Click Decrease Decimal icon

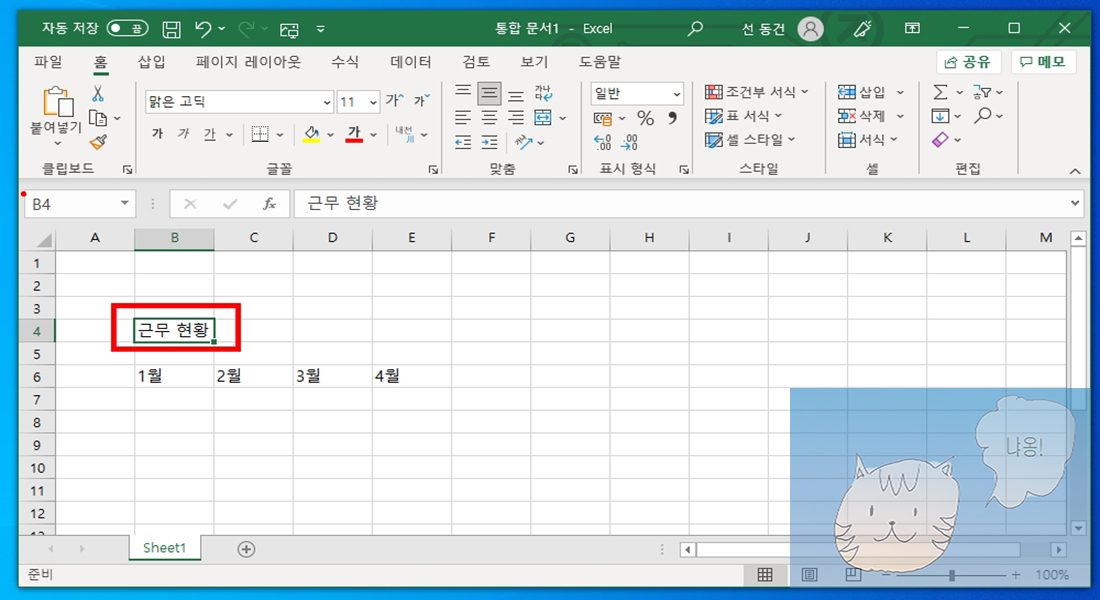click(x=629, y=142)
